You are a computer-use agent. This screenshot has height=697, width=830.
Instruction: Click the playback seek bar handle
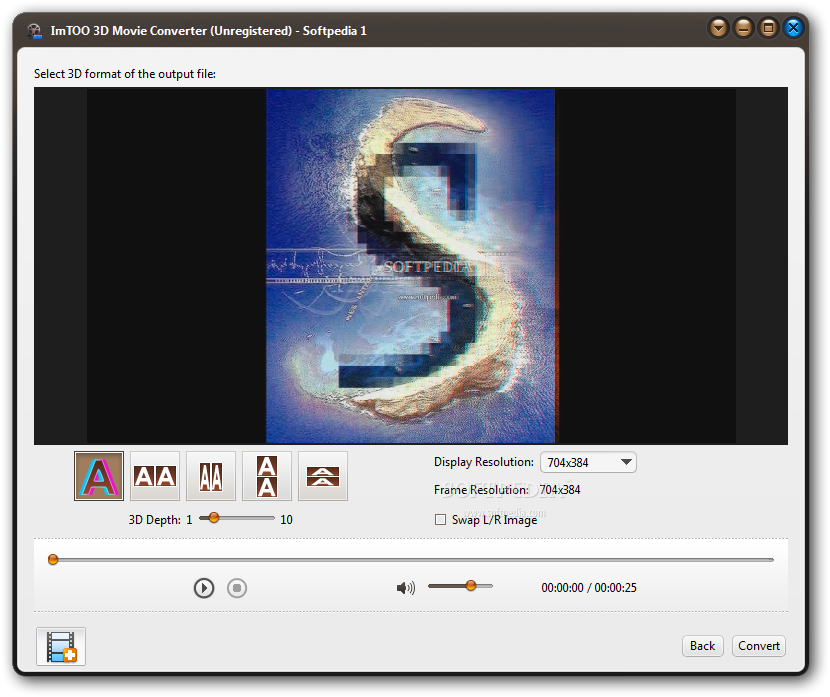(53, 559)
